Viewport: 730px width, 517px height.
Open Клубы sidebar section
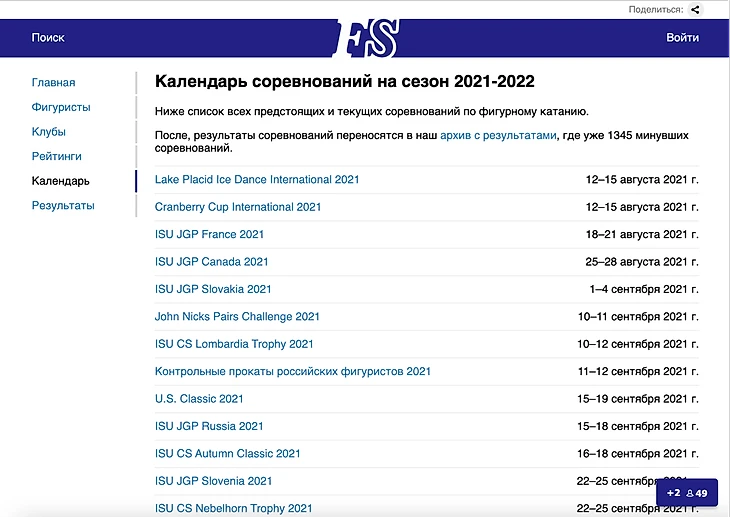click(48, 132)
